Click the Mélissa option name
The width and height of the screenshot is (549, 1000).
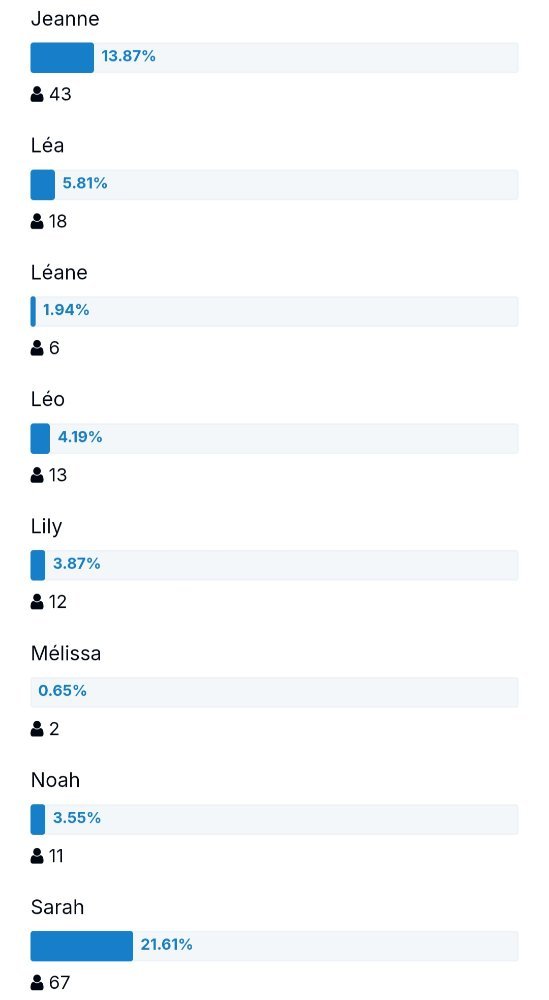[66, 653]
